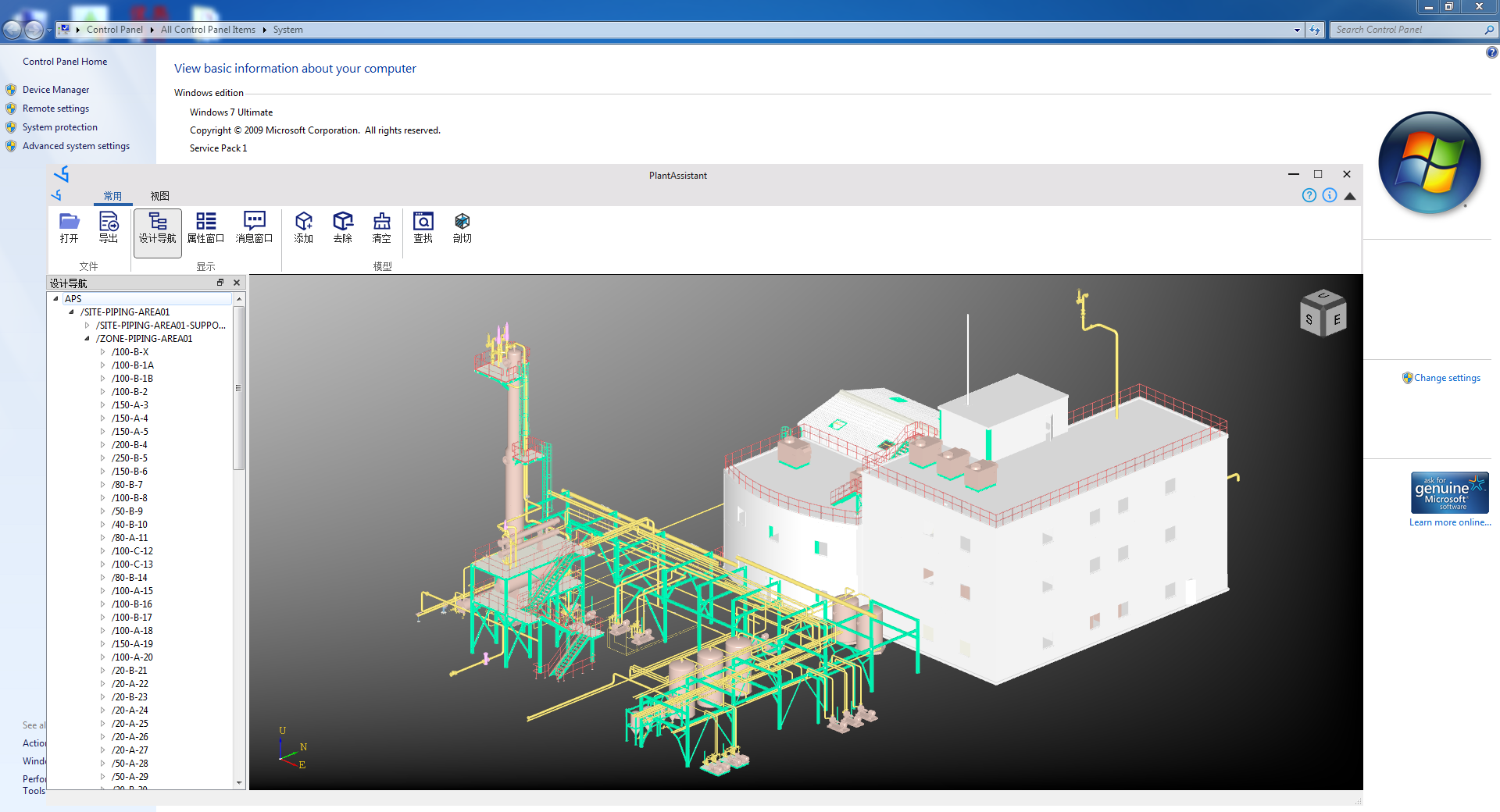This screenshot has width=1500, height=812.
Task: Click All Control Panel Items breadcrumb
Action: click(208, 30)
